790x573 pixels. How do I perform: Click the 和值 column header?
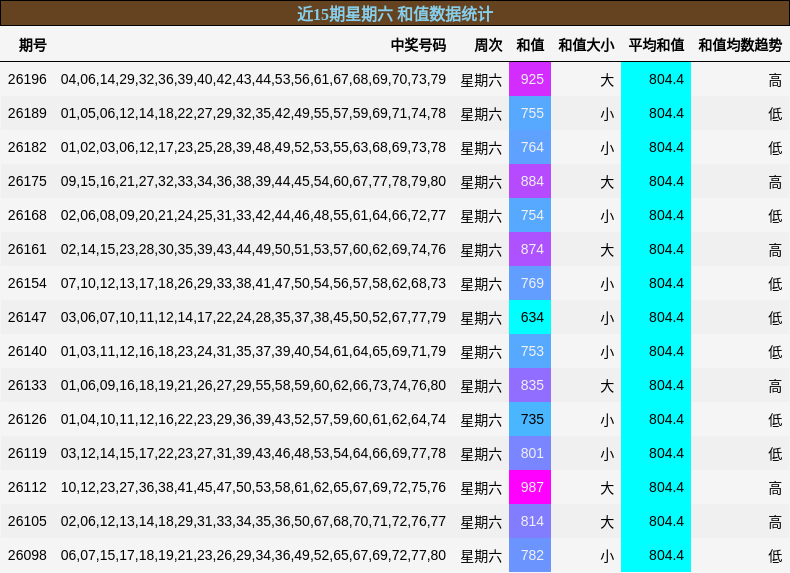pyautogui.click(x=530, y=45)
